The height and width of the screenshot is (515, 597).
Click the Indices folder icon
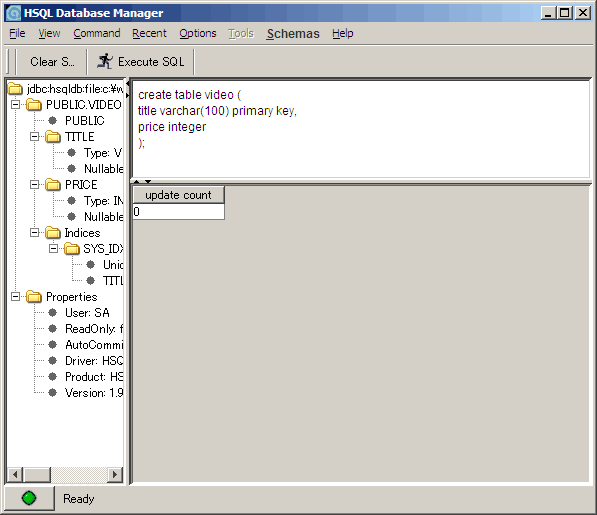point(53,233)
